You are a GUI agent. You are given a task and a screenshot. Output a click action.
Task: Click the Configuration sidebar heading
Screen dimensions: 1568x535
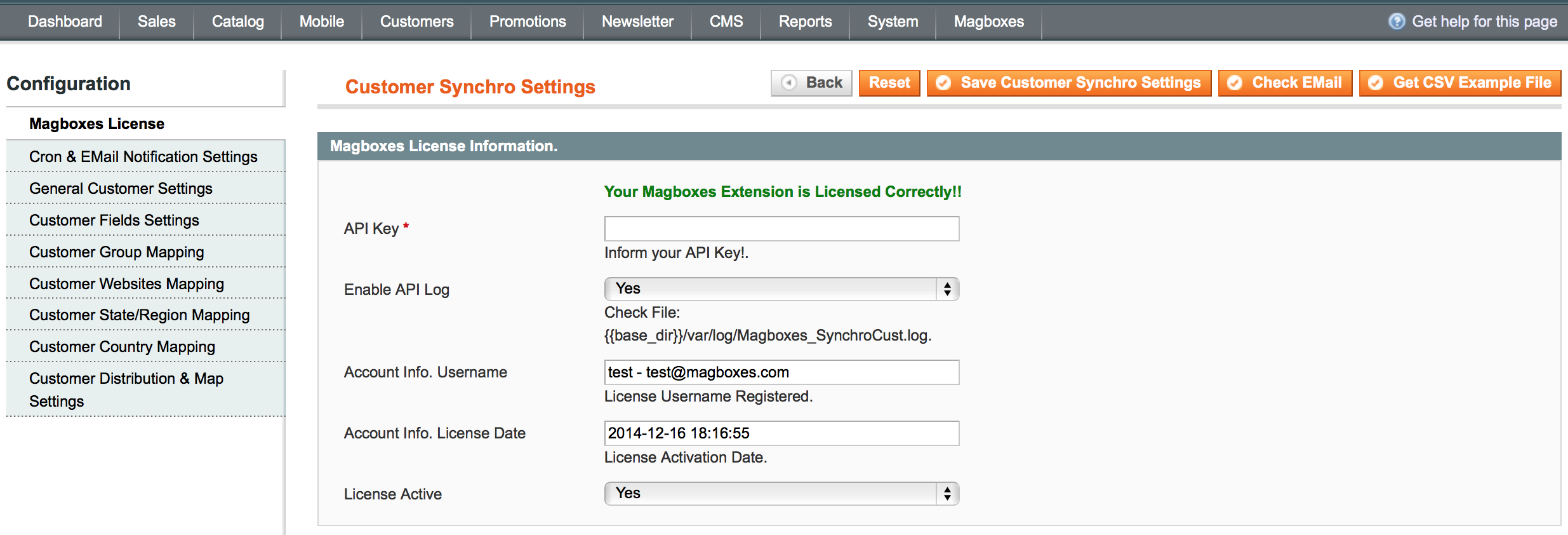[x=69, y=84]
